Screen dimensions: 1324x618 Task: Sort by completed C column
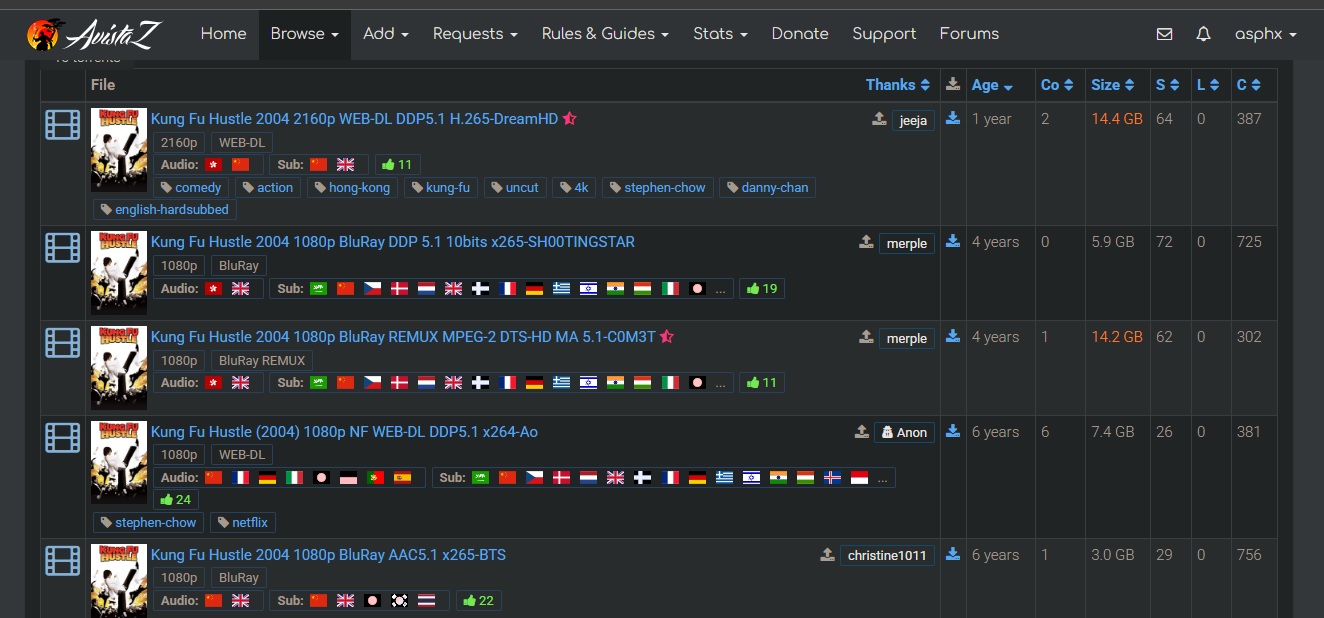pos(1249,85)
